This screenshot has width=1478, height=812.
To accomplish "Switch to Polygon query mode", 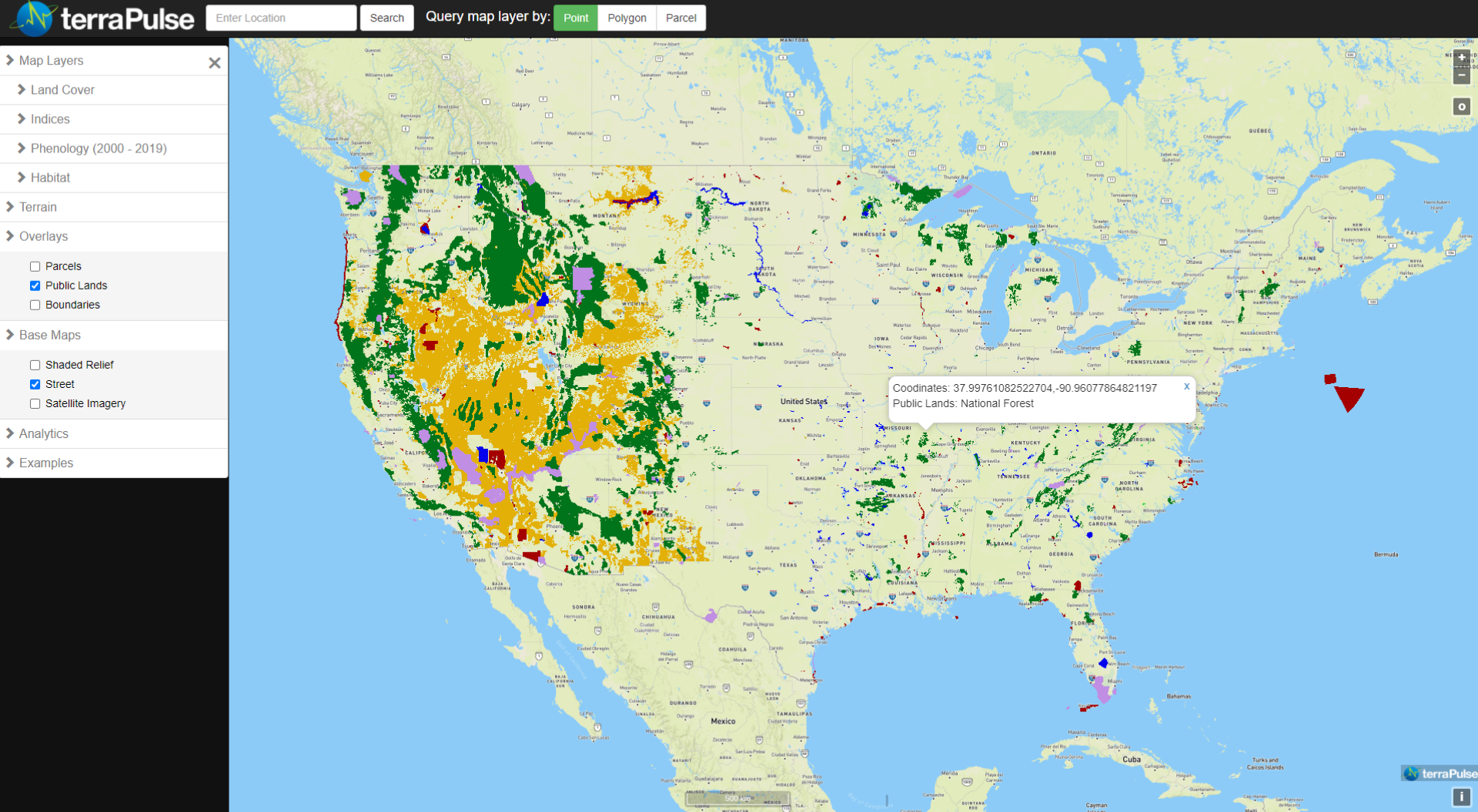I will pos(627,18).
